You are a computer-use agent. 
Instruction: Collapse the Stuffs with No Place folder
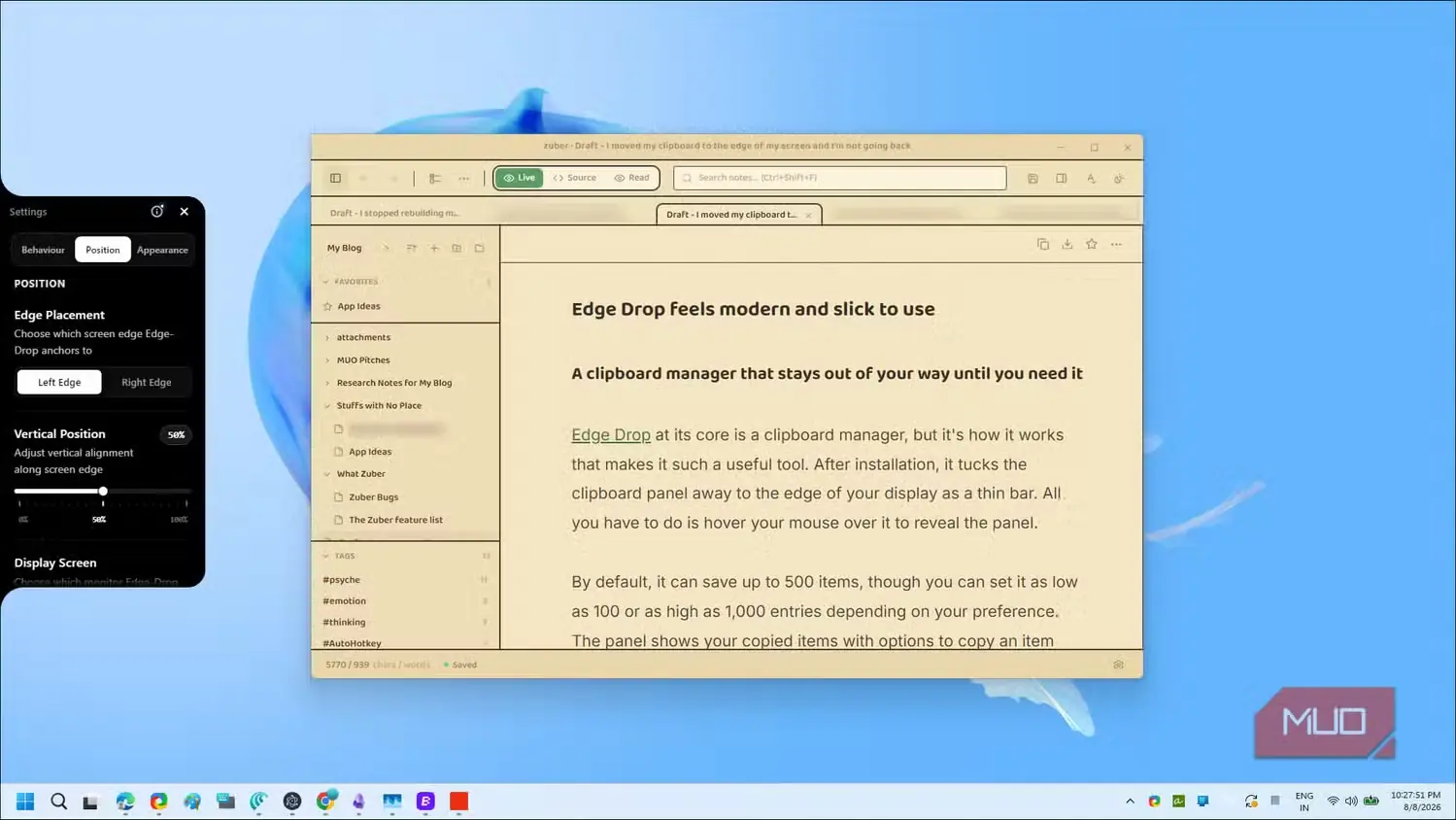[x=327, y=406]
